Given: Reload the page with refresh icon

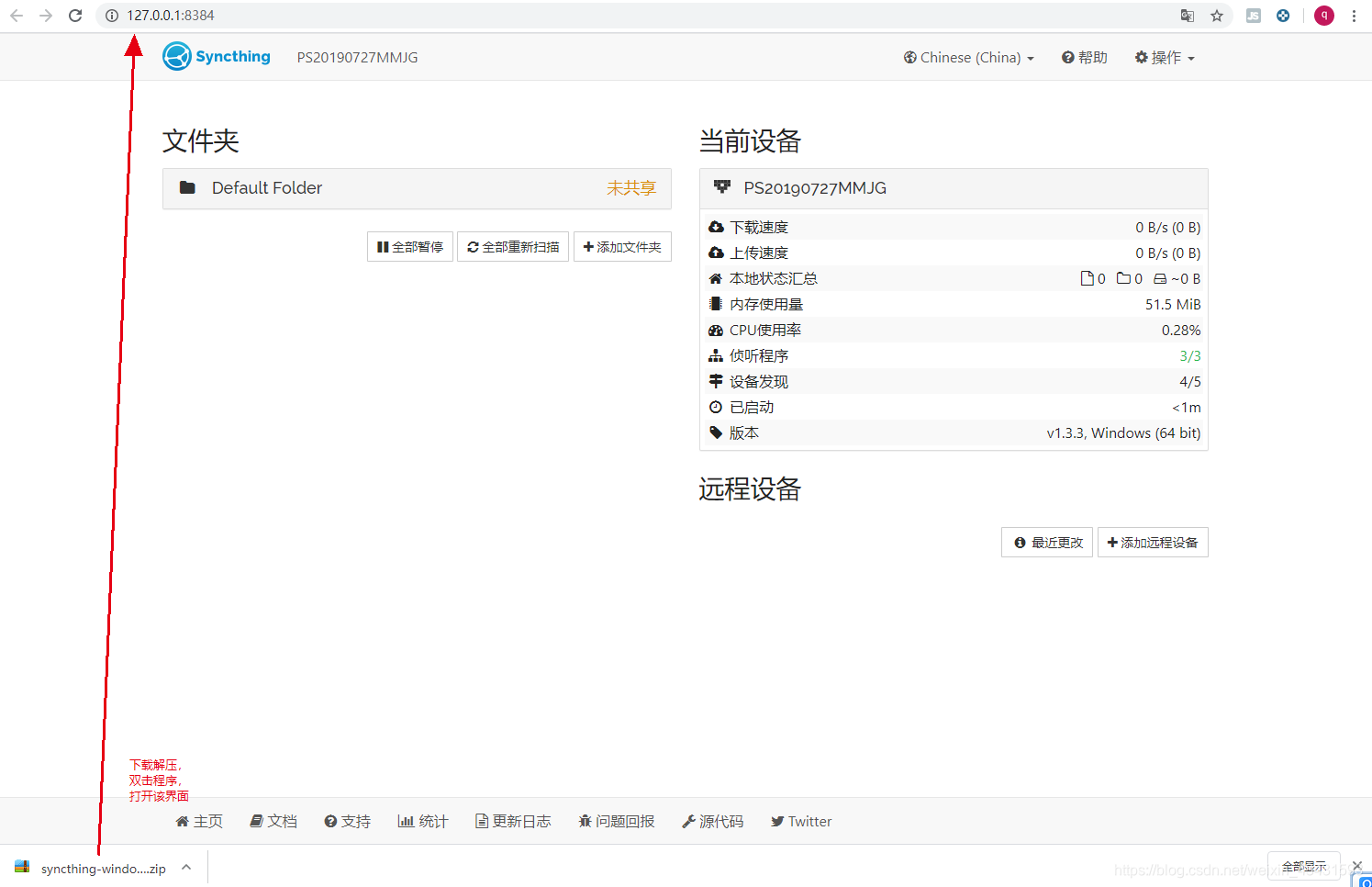Looking at the screenshot, I should (x=75, y=16).
